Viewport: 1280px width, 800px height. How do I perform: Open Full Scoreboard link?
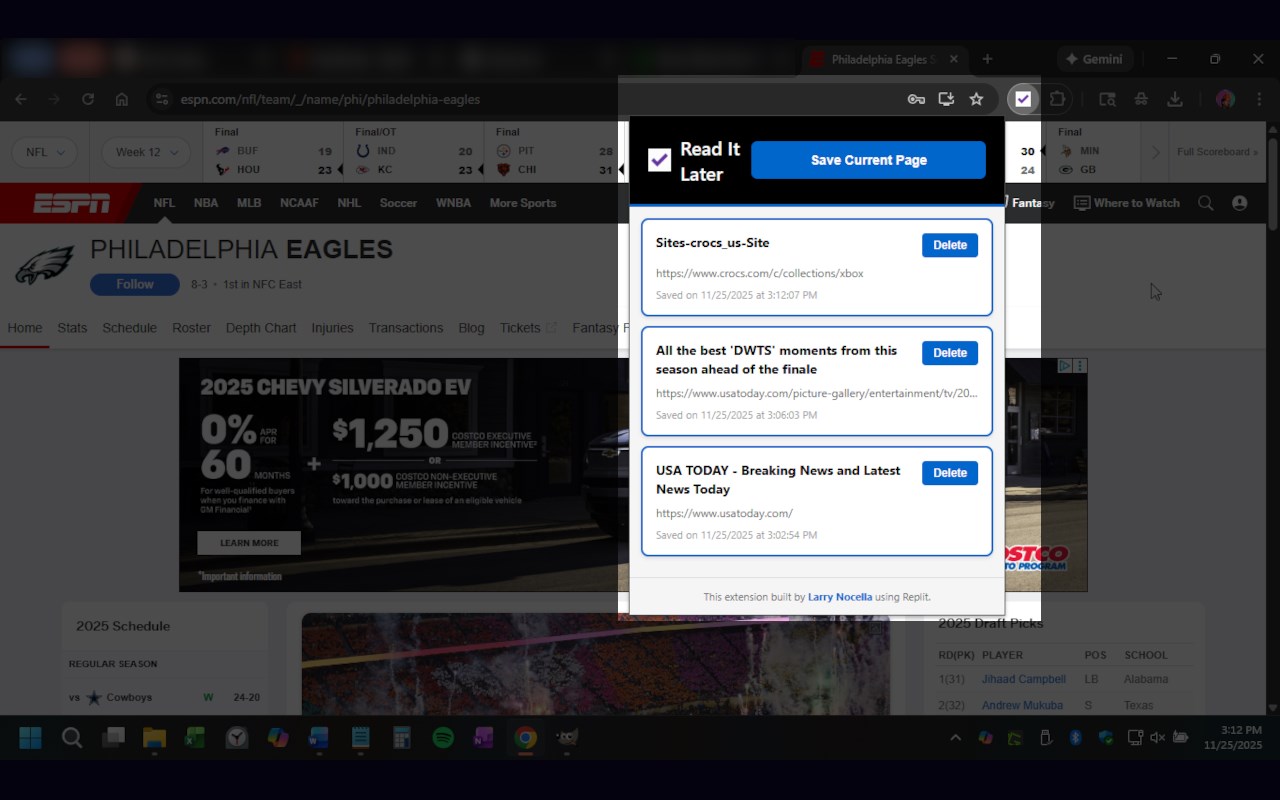[x=1217, y=152]
